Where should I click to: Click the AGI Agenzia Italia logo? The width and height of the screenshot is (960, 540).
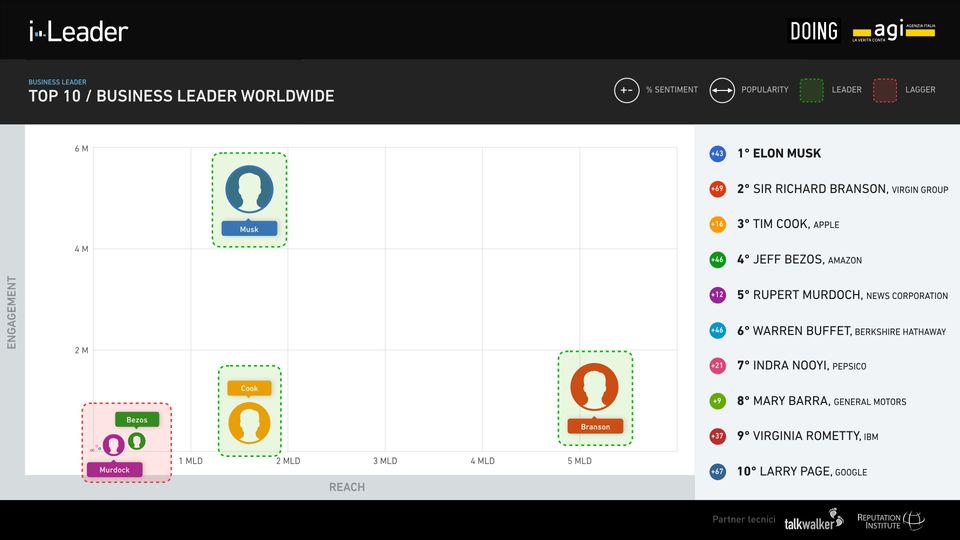coord(893,31)
